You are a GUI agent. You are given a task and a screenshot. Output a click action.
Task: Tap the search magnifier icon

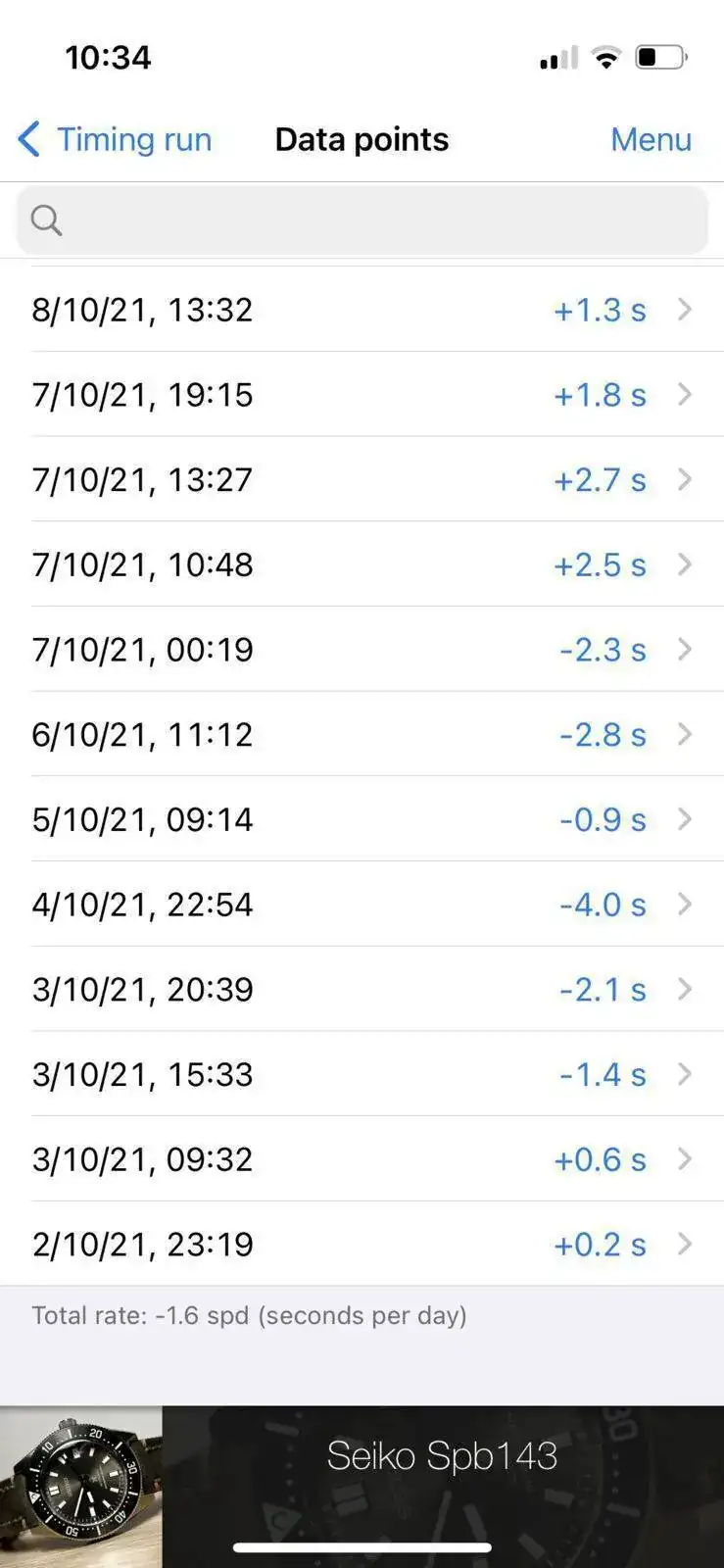[x=46, y=220]
